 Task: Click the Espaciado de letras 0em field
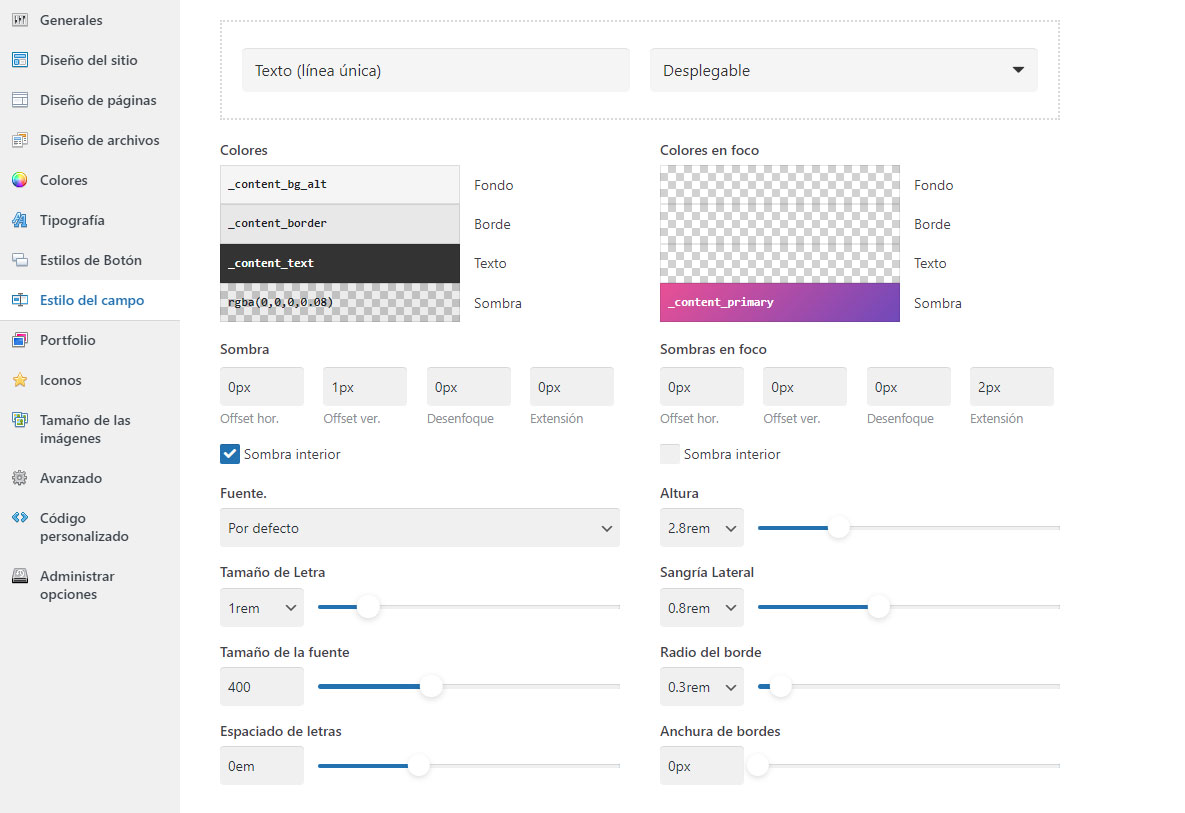(x=261, y=766)
